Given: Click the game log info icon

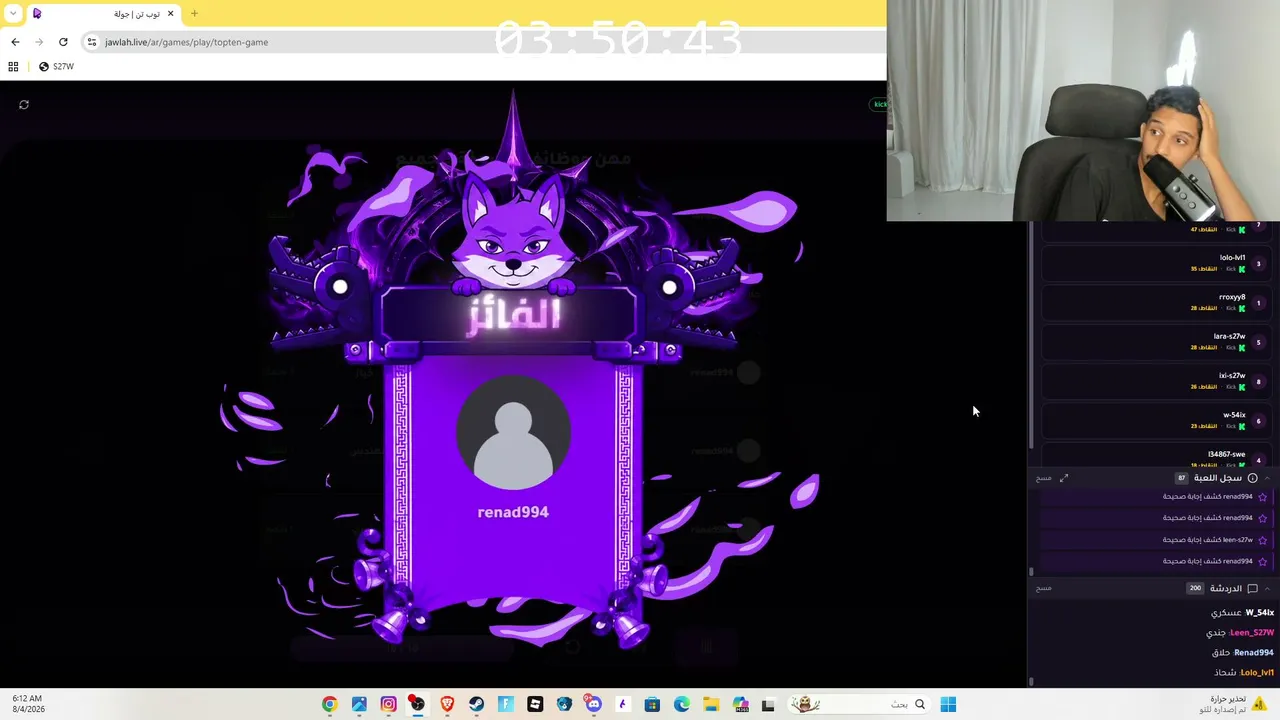Looking at the screenshot, I should click(x=1252, y=478).
